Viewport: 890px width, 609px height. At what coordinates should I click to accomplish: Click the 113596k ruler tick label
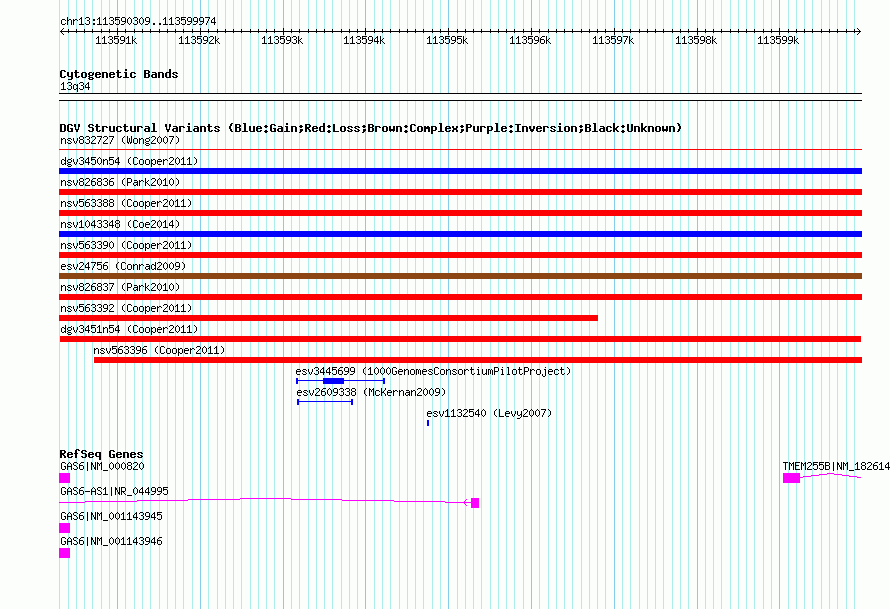(530, 41)
